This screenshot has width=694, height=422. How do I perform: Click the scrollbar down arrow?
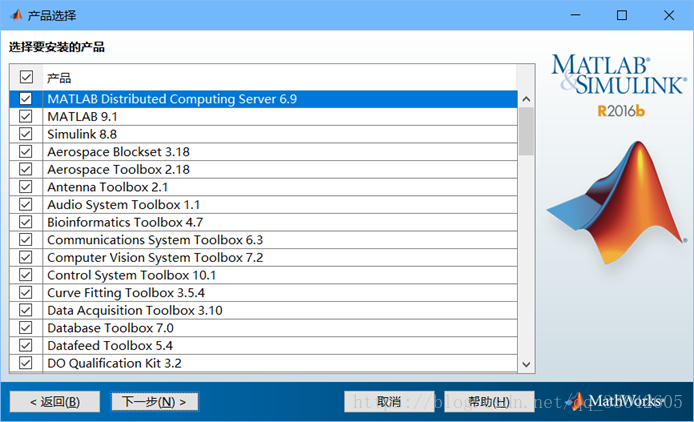tap(526, 364)
